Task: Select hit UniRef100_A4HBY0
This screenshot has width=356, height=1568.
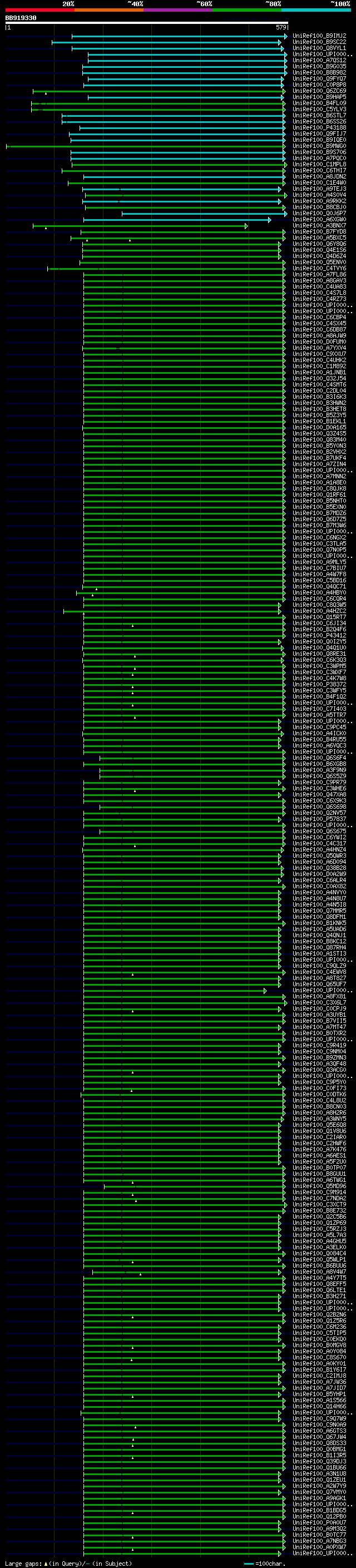Action: tap(319, 592)
